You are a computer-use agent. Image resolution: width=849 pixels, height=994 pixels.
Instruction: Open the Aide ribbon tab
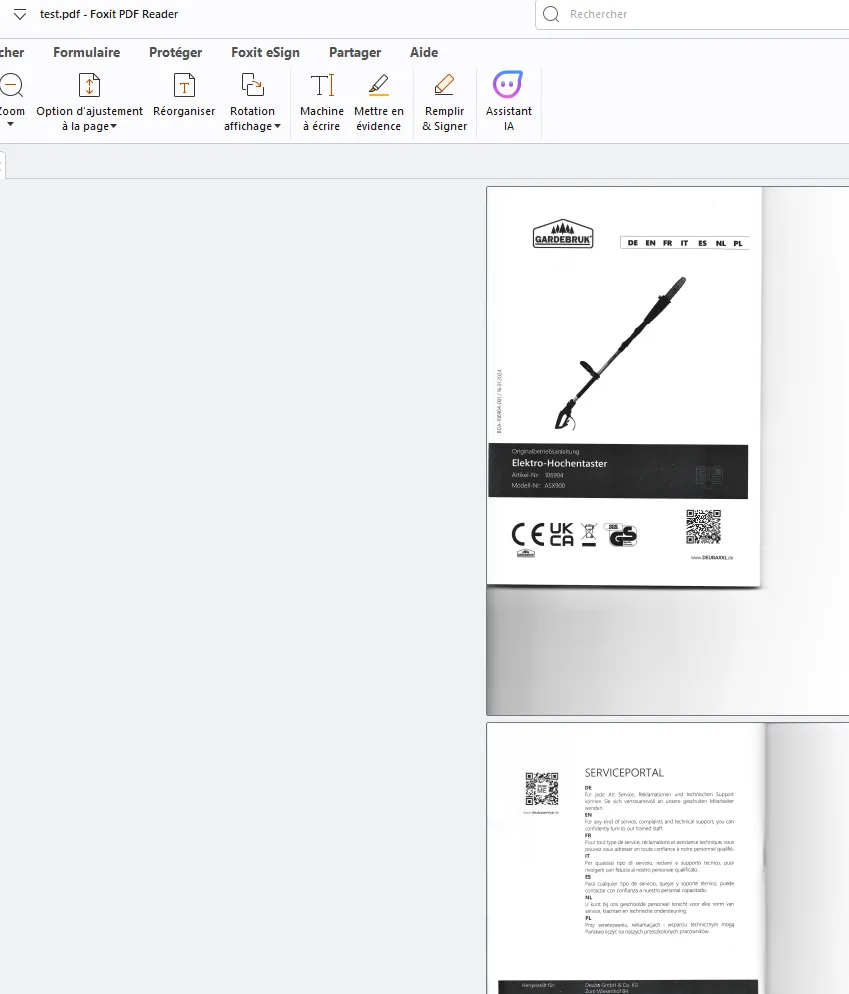pyautogui.click(x=424, y=53)
